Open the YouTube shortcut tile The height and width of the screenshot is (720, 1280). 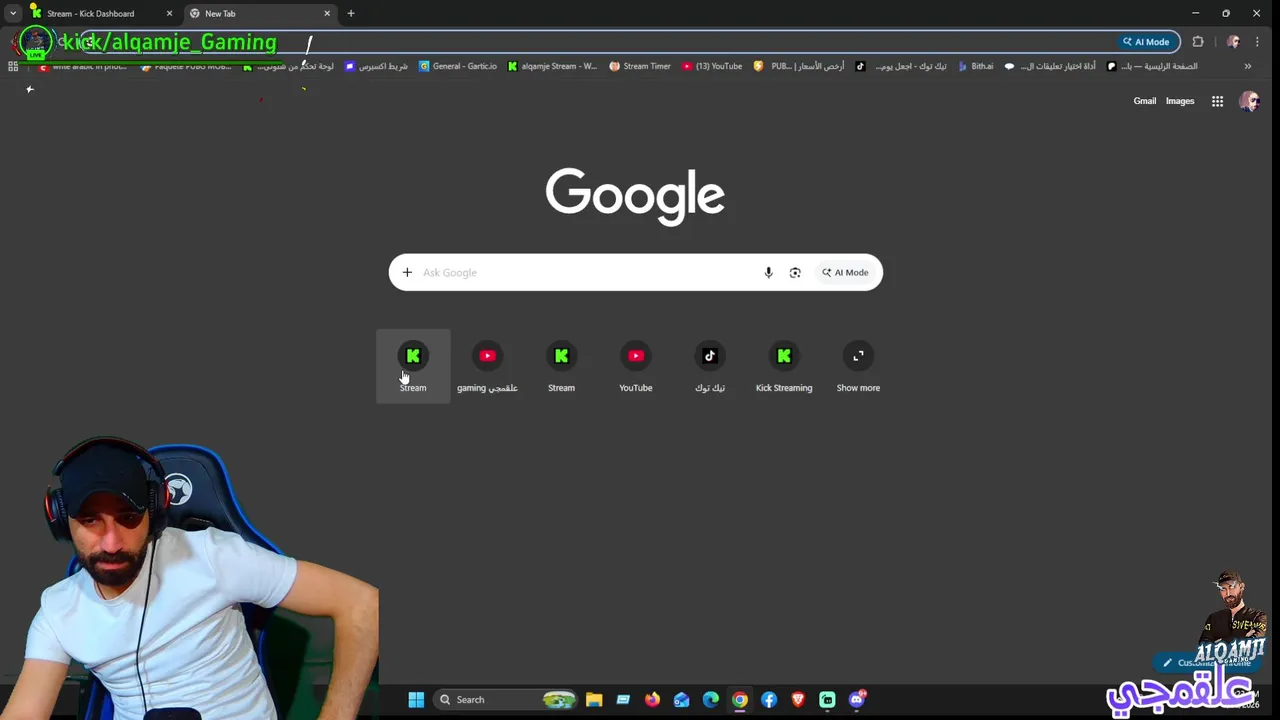pyautogui.click(x=635, y=366)
